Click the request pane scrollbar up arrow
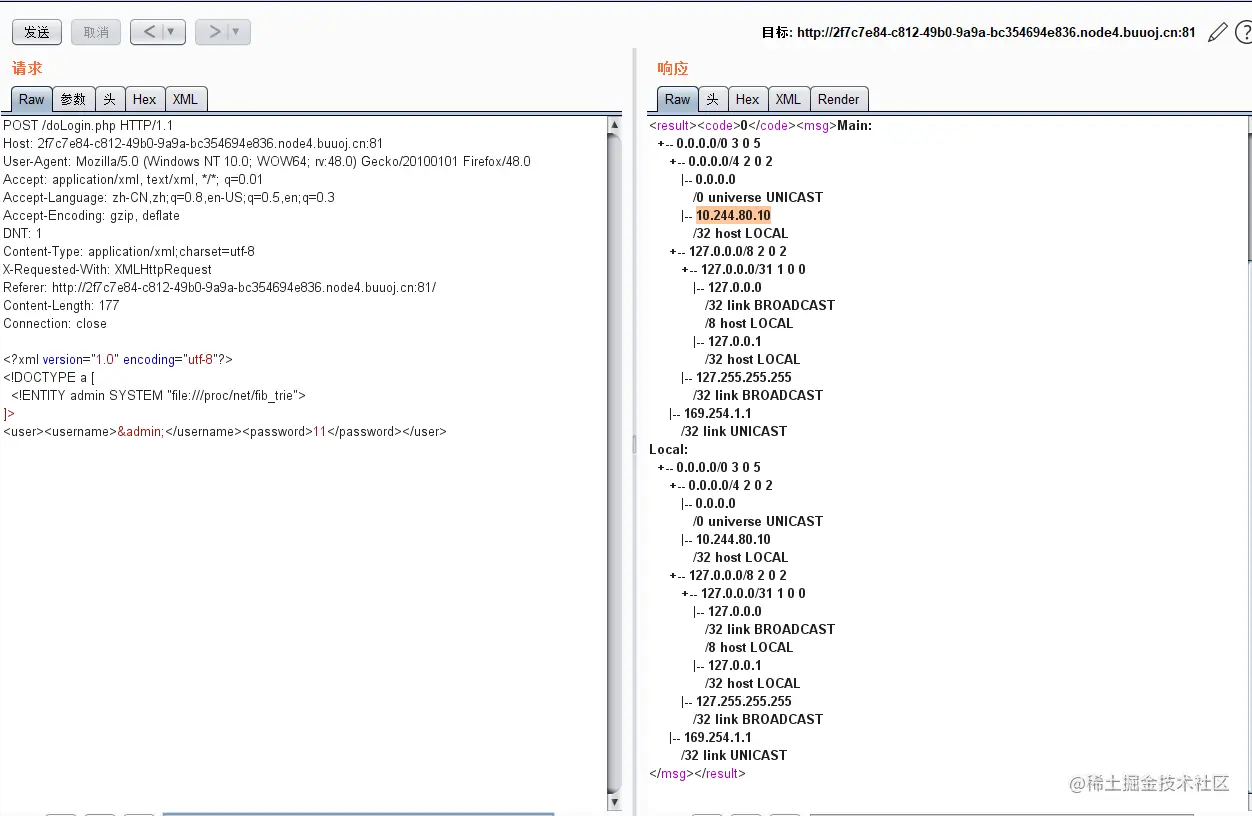 [614, 125]
